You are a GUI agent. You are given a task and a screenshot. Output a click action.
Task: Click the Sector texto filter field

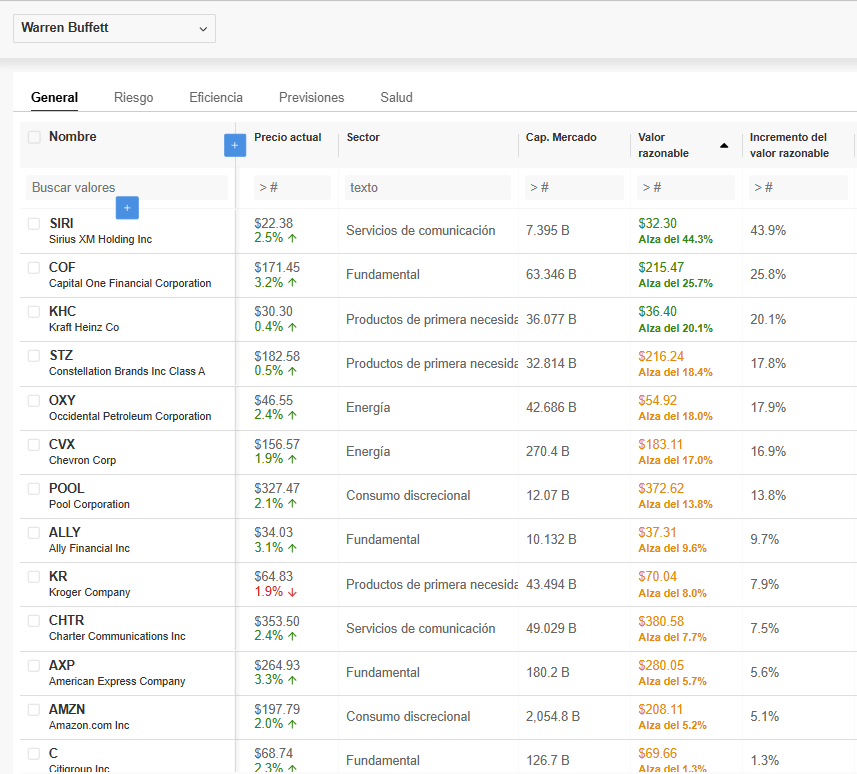pyautogui.click(x=427, y=187)
